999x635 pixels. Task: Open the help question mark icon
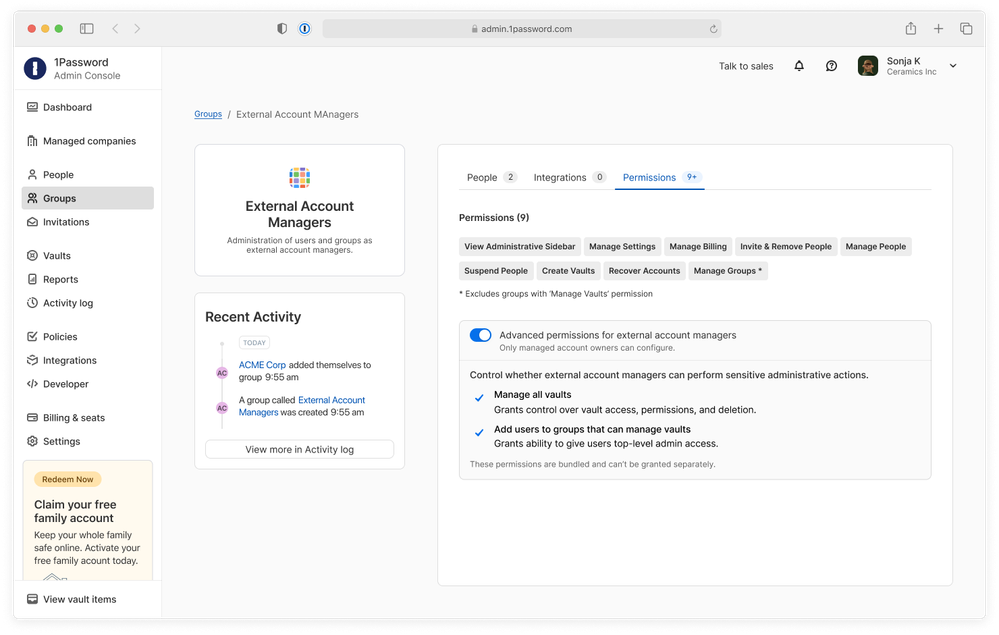[831, 66]
